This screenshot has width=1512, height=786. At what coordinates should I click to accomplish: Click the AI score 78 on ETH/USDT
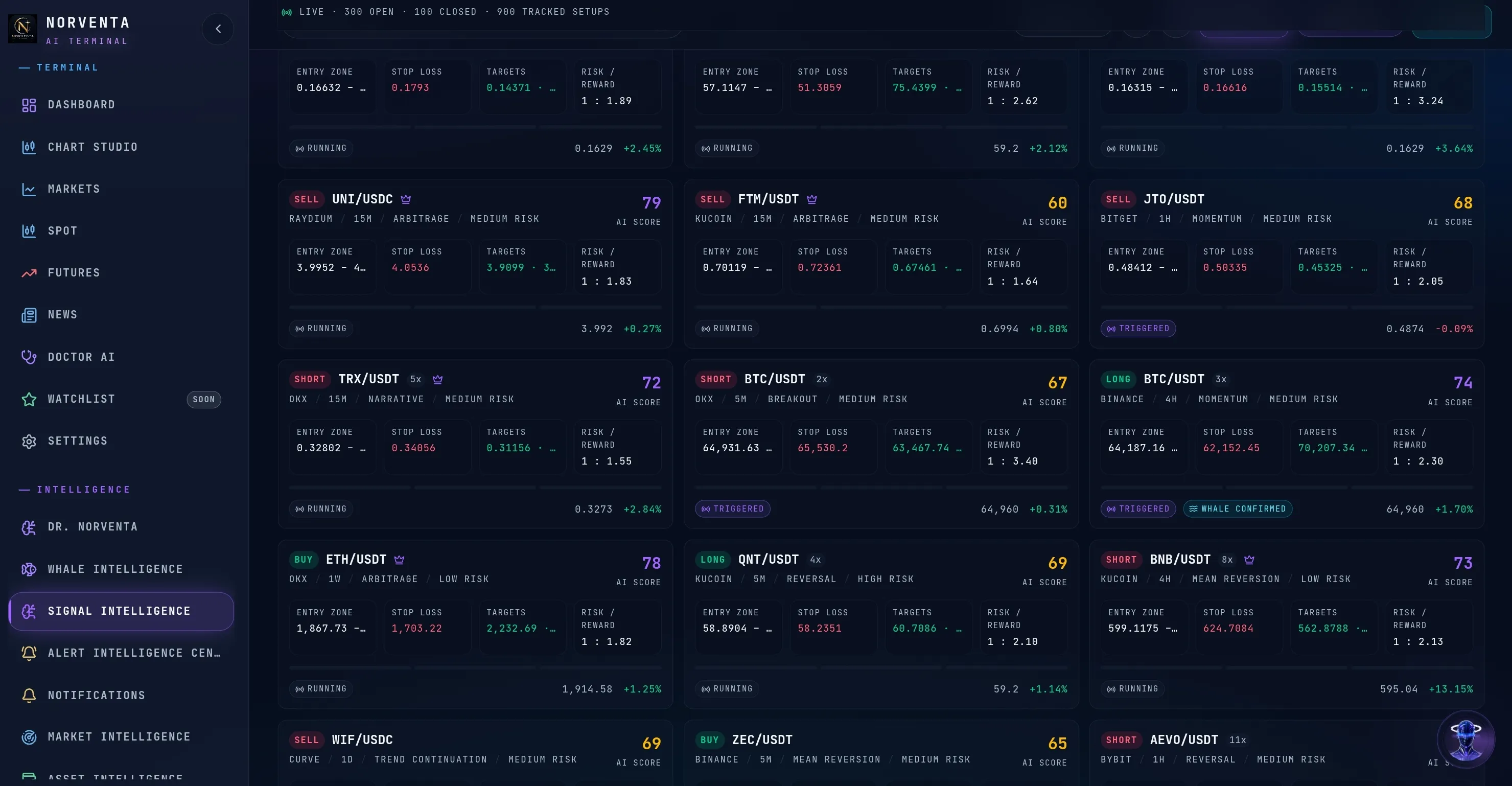point(652,564)
